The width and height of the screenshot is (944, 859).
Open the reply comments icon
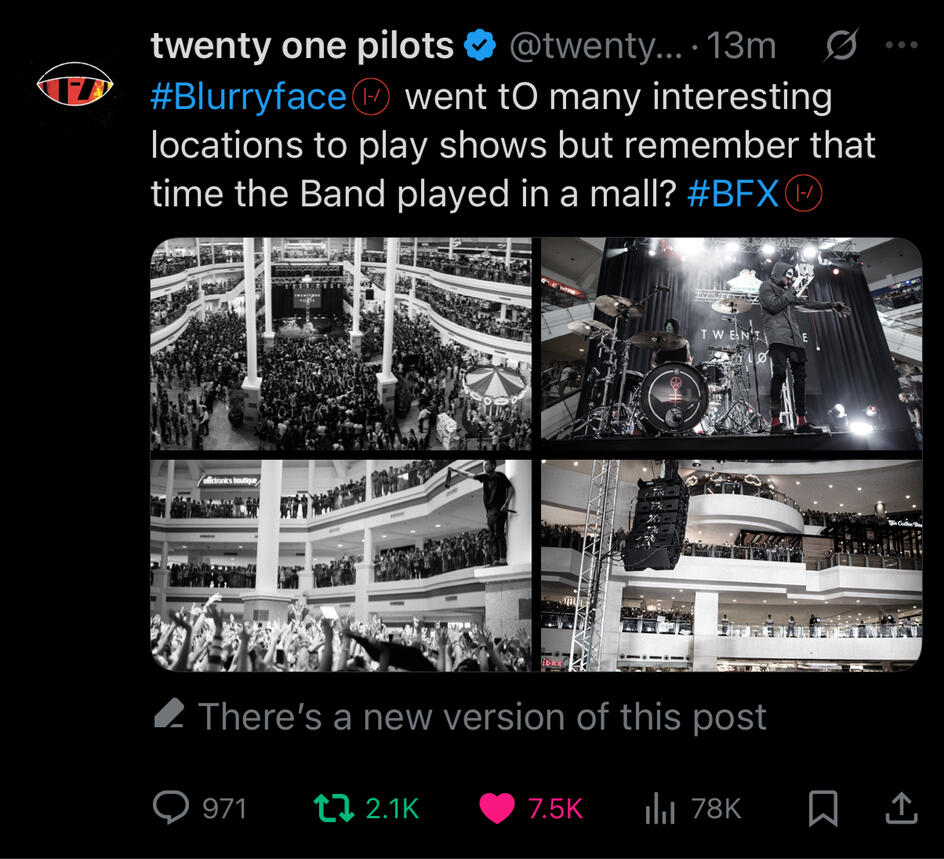tap(171, 807)
